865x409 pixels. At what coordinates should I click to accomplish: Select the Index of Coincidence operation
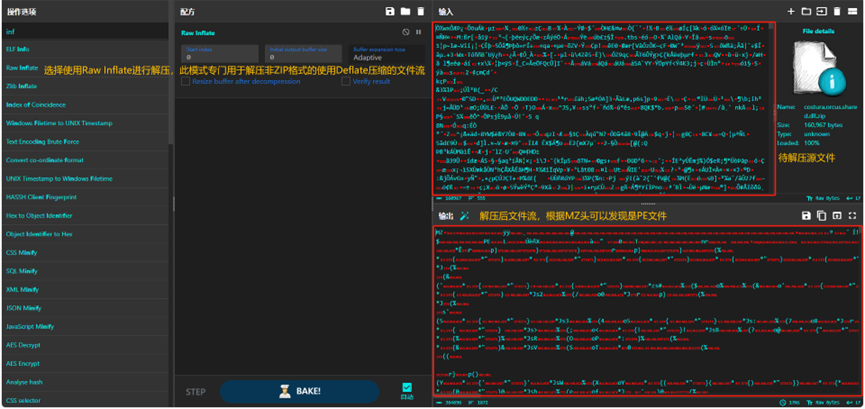click(x=85, y=105)
